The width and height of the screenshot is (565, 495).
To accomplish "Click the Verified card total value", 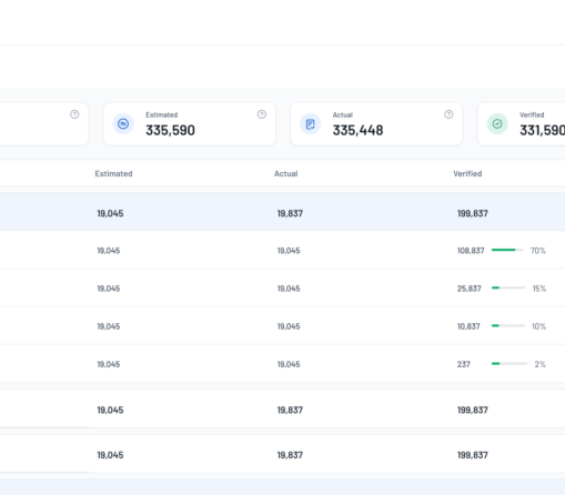I will [542, 130].
